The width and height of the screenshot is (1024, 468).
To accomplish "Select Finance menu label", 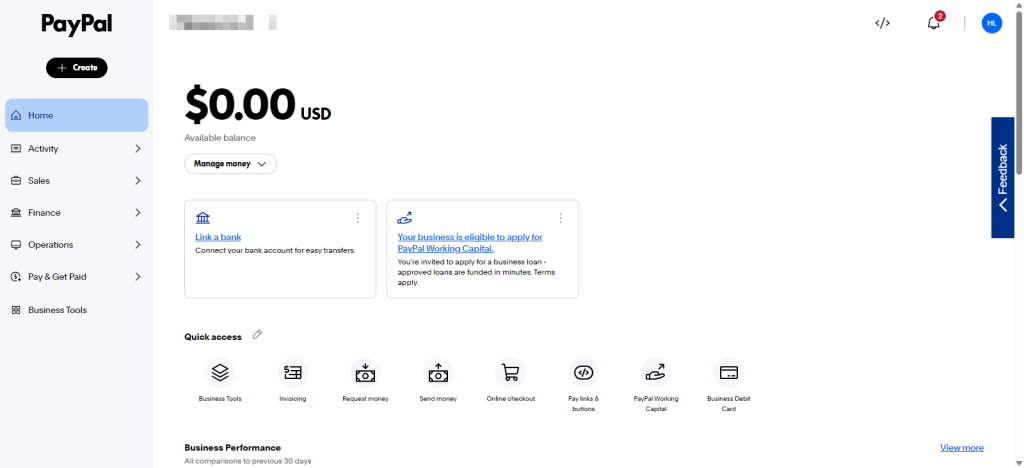I will click(x=44, y=213).
